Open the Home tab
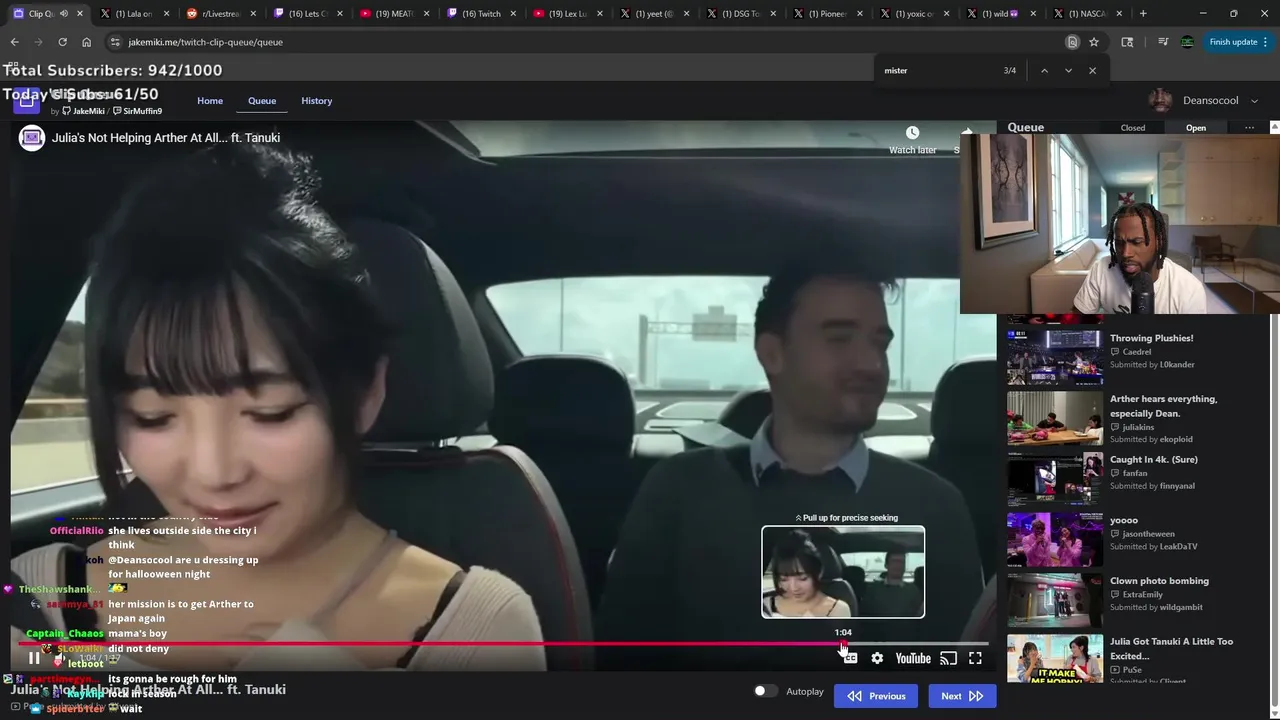Image resolution: width=1280 pixels, height=720 pixels. pos(210,101)
